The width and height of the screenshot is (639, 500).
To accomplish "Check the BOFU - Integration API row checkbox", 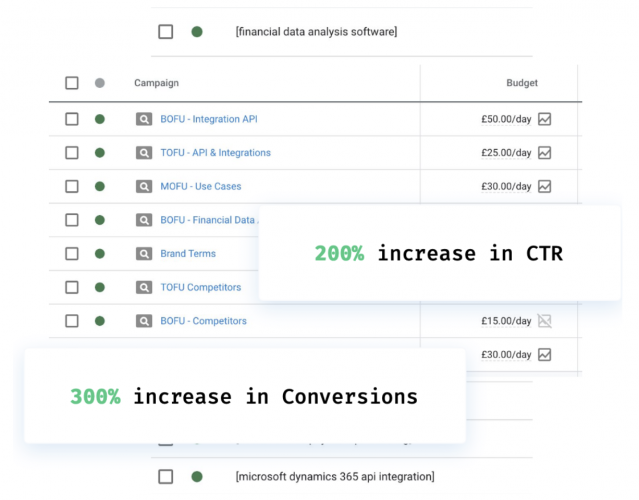I will pyautogui.click(x=72, y=119).
